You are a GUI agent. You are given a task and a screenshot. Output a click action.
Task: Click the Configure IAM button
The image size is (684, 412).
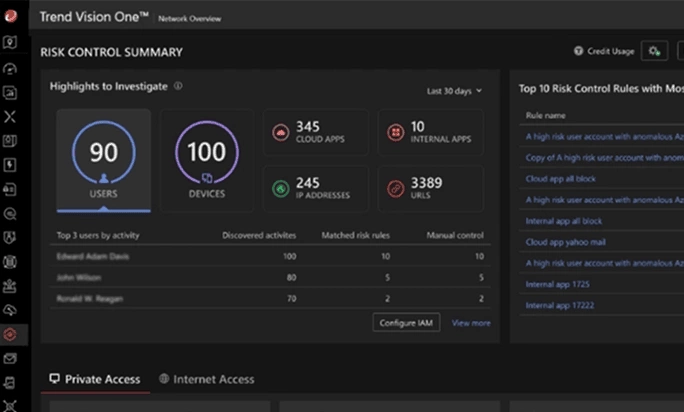click(406, 323)
